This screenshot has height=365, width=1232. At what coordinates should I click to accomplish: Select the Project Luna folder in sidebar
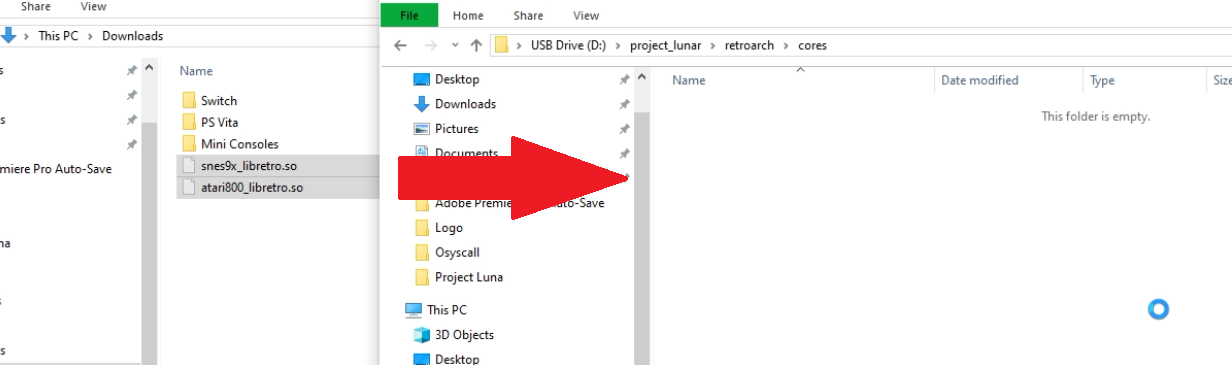point(469,277)
